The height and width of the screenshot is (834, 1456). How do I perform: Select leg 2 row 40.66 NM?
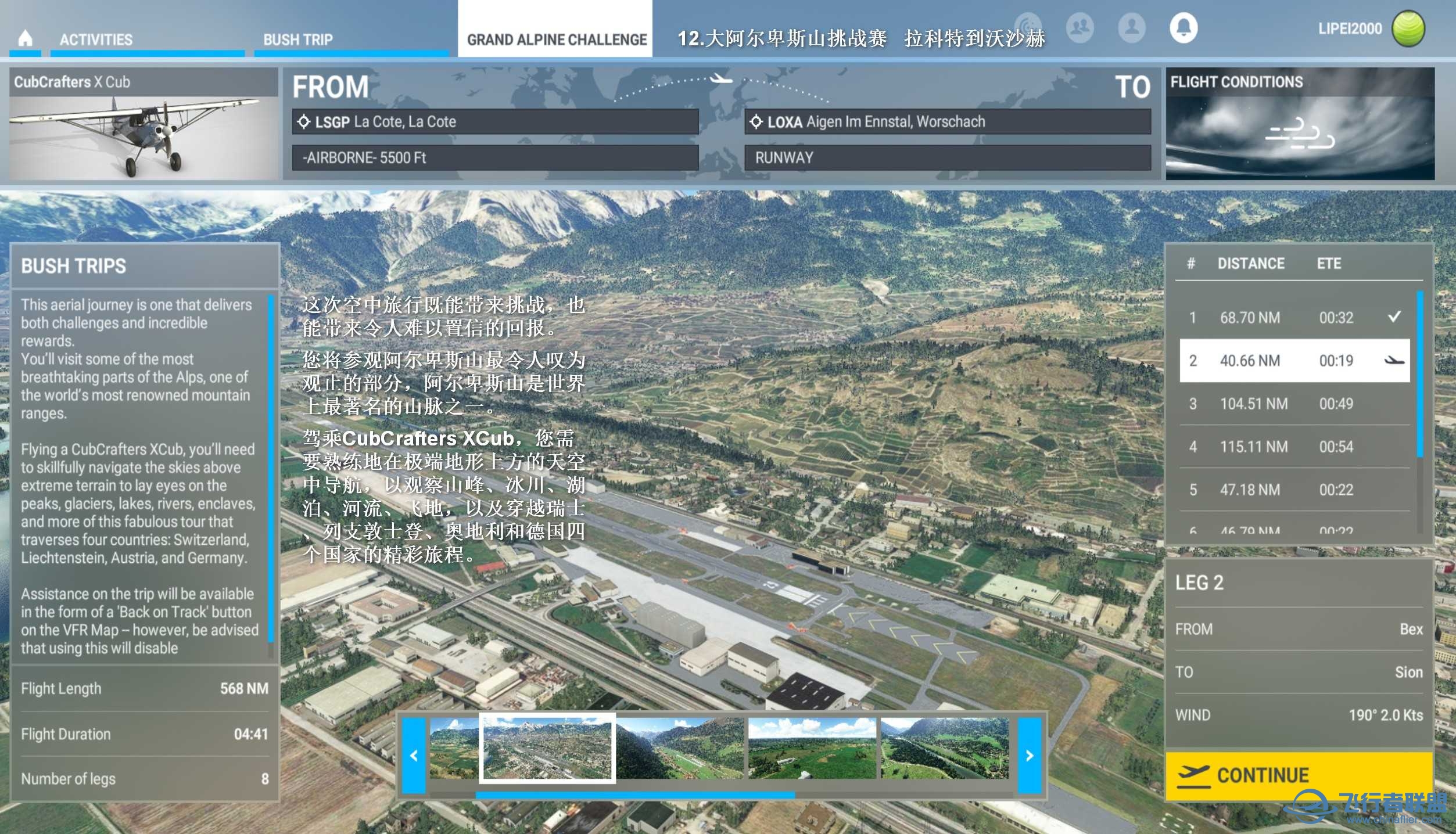coord(1294,361)
